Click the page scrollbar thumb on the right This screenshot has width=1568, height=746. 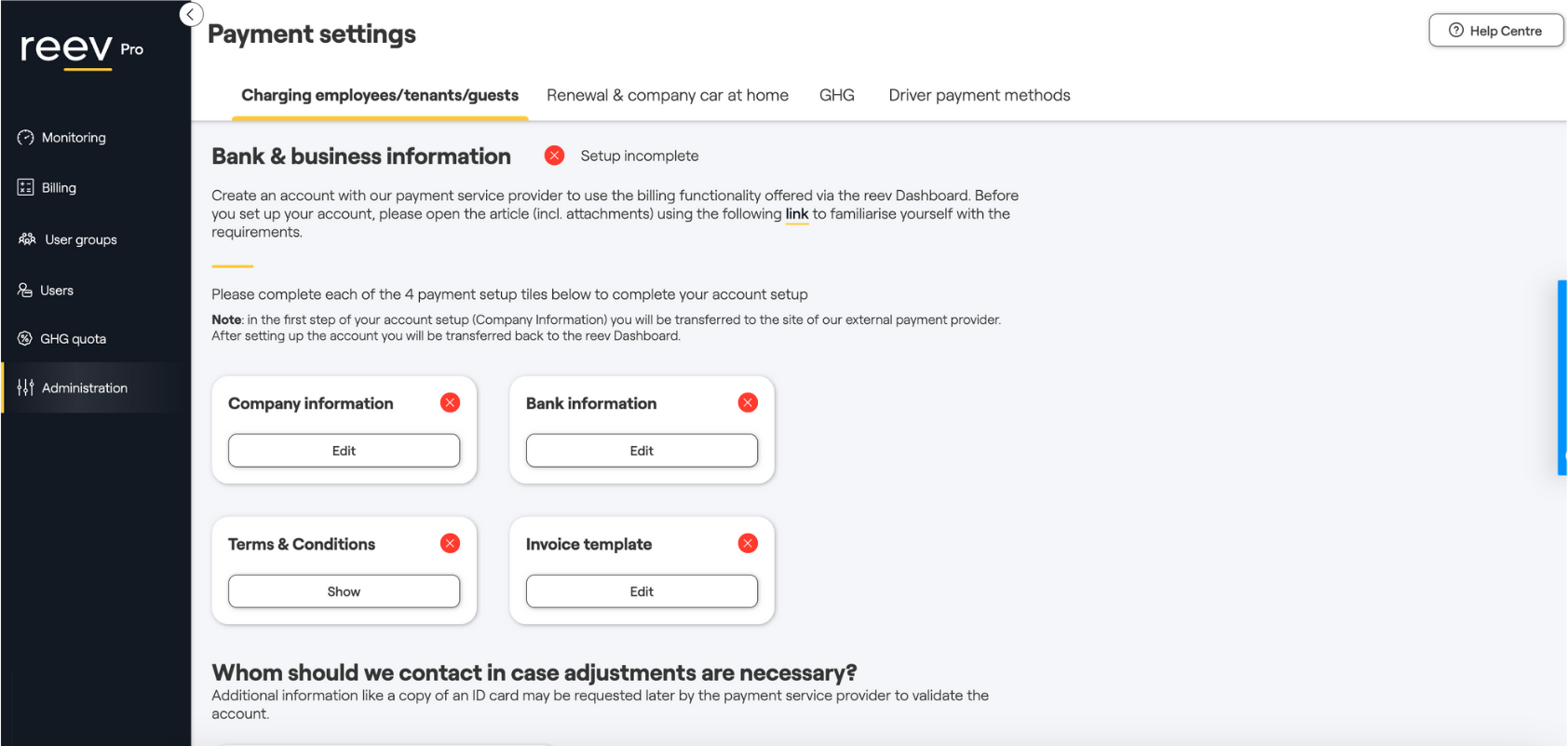pyautogui.click(x=1562, y=377)
